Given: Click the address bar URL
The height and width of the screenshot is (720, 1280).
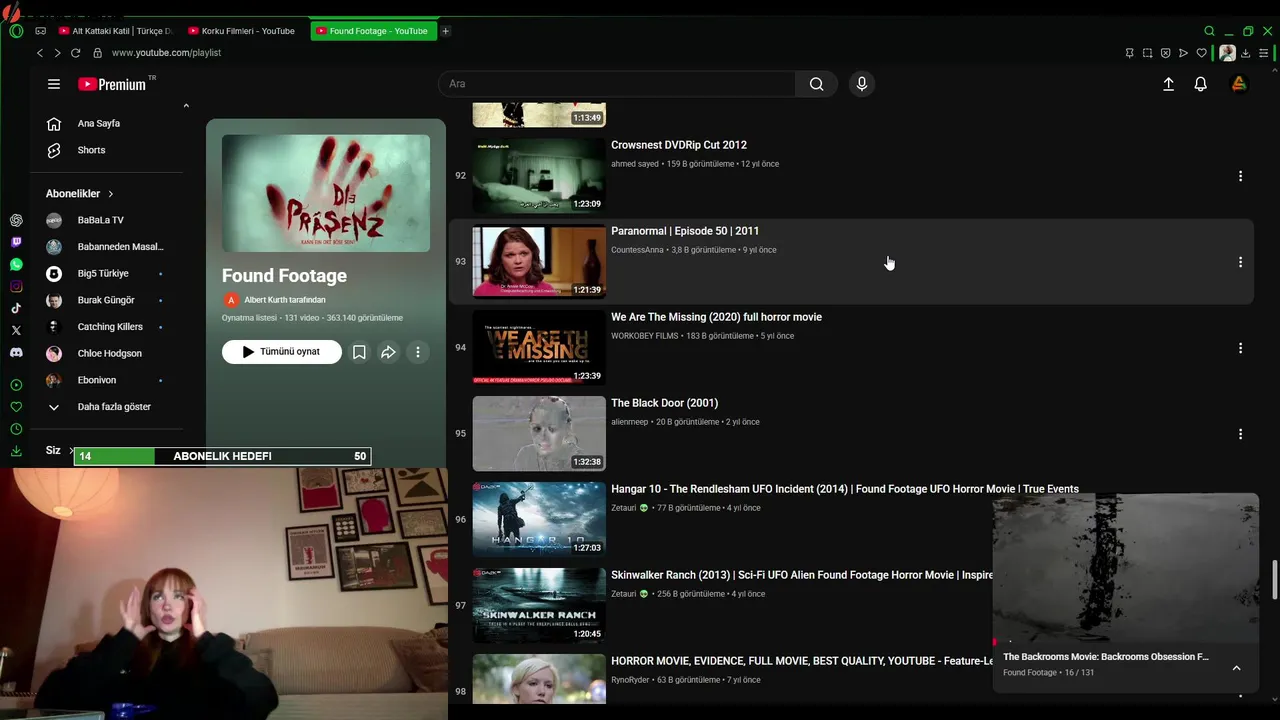Looking at the screenshot, I should pyautogui.click(x=166, y=53).
